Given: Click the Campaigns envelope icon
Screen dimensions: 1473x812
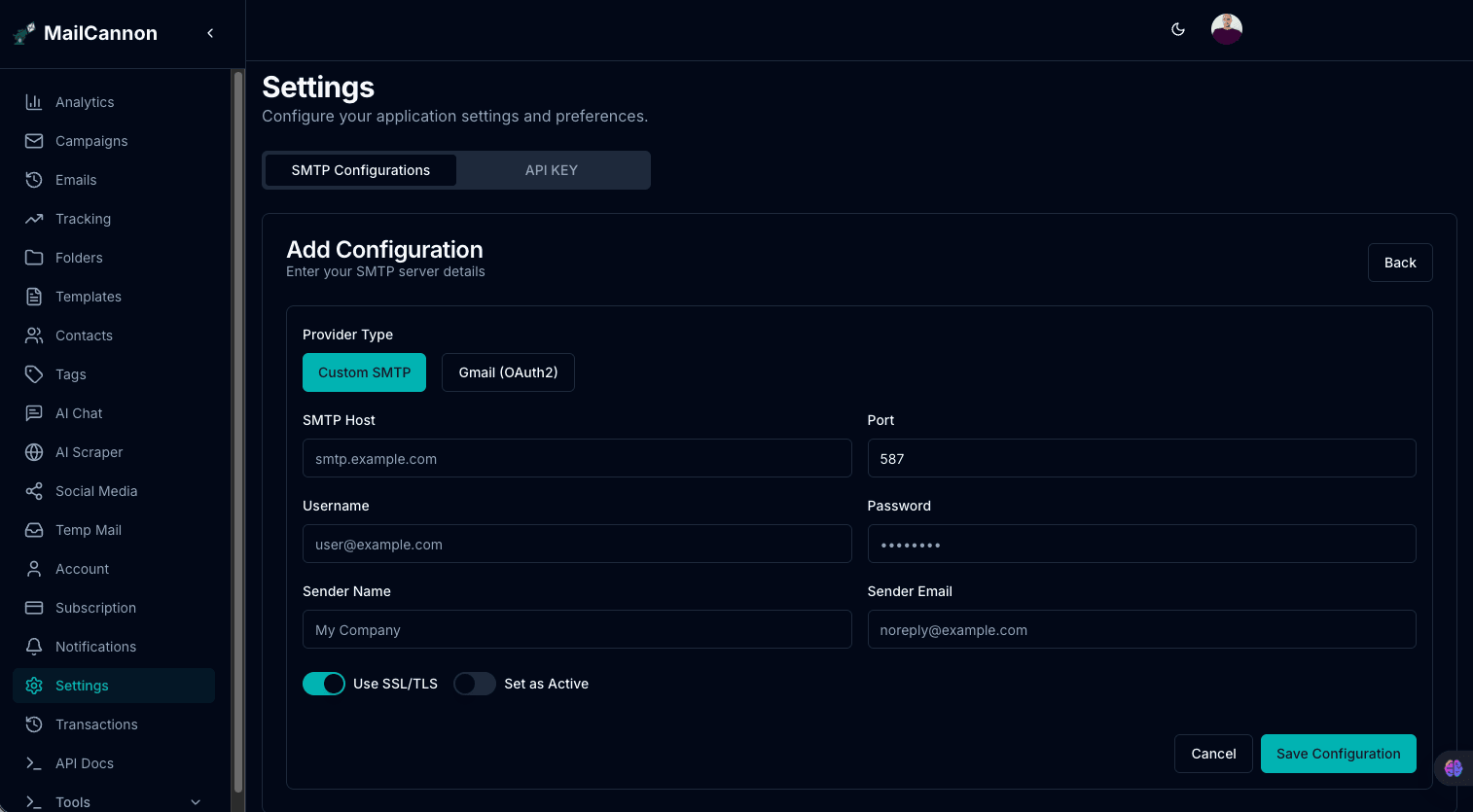Looking at the screenshot, I should click(x=34, y=141).
